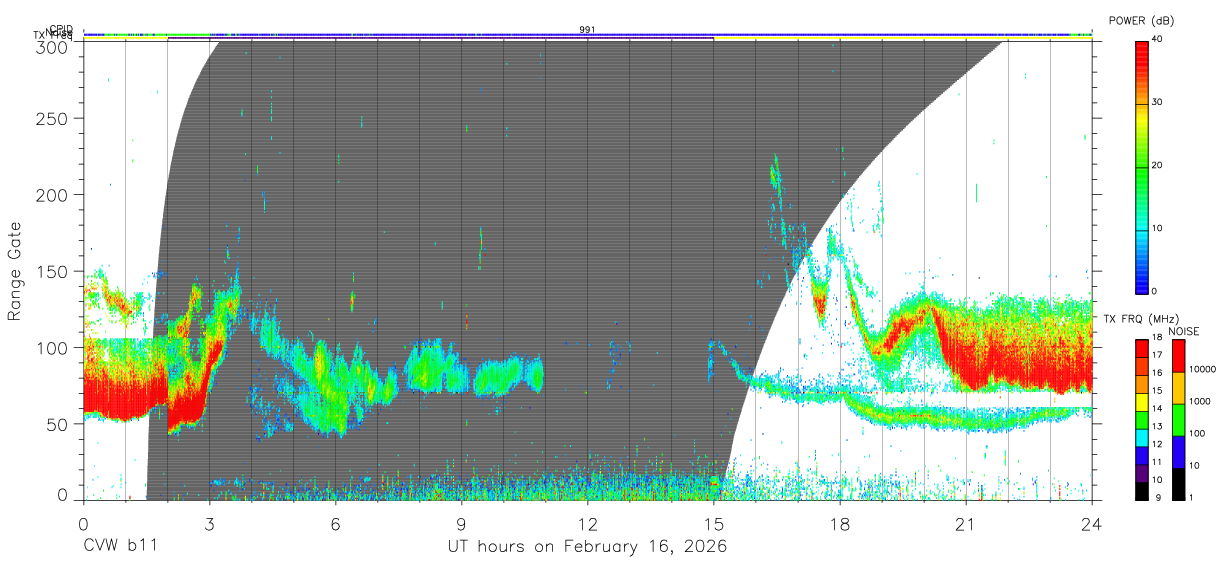Click the '12' UT hour tick label

coord(588,522)
